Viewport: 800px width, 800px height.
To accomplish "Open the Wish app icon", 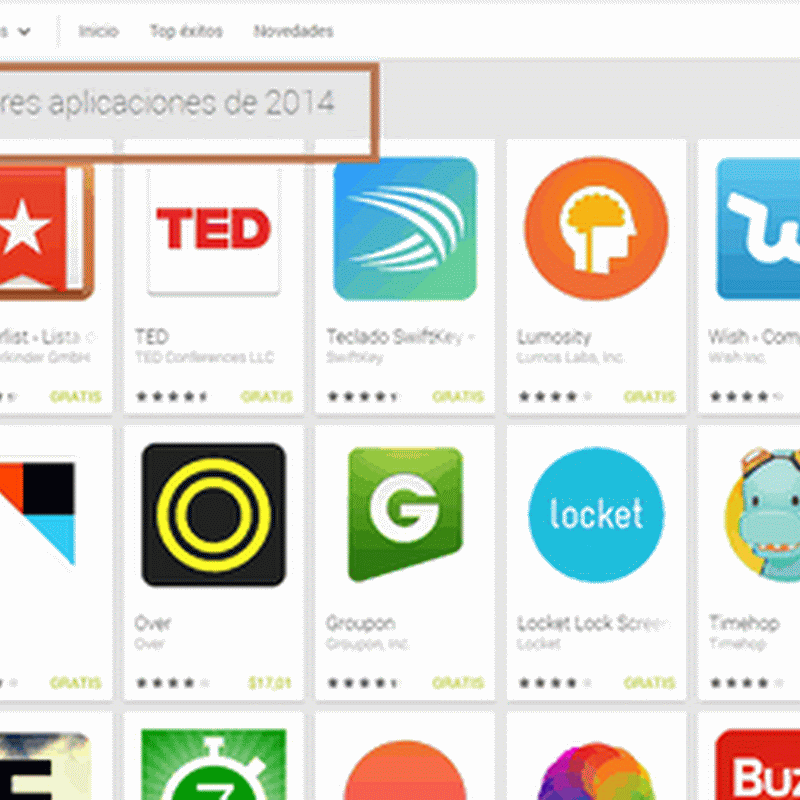I will tap(758, 229).
